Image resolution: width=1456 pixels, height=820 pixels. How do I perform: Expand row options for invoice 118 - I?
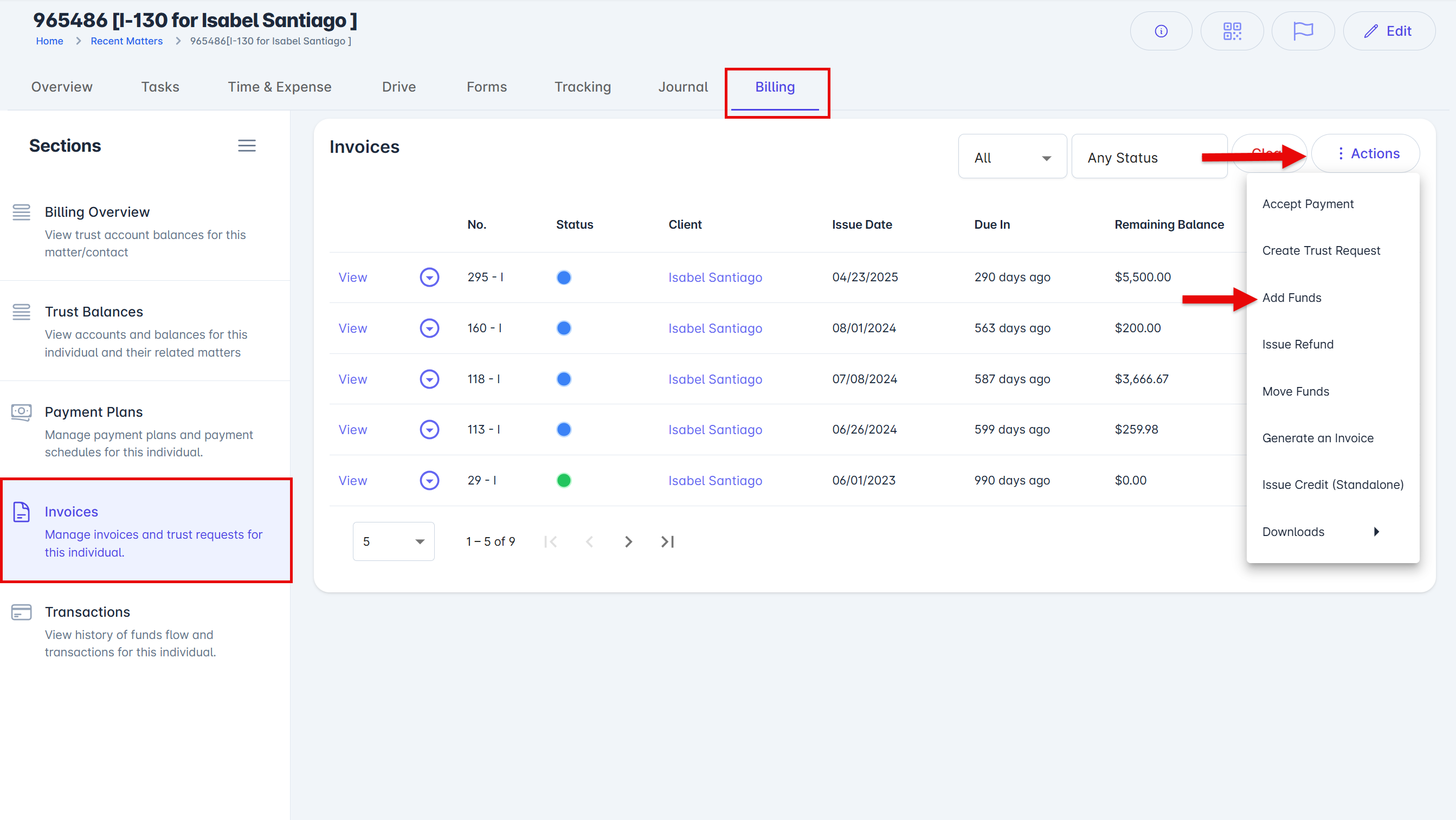pyautogui.click(x=429, y=379)
